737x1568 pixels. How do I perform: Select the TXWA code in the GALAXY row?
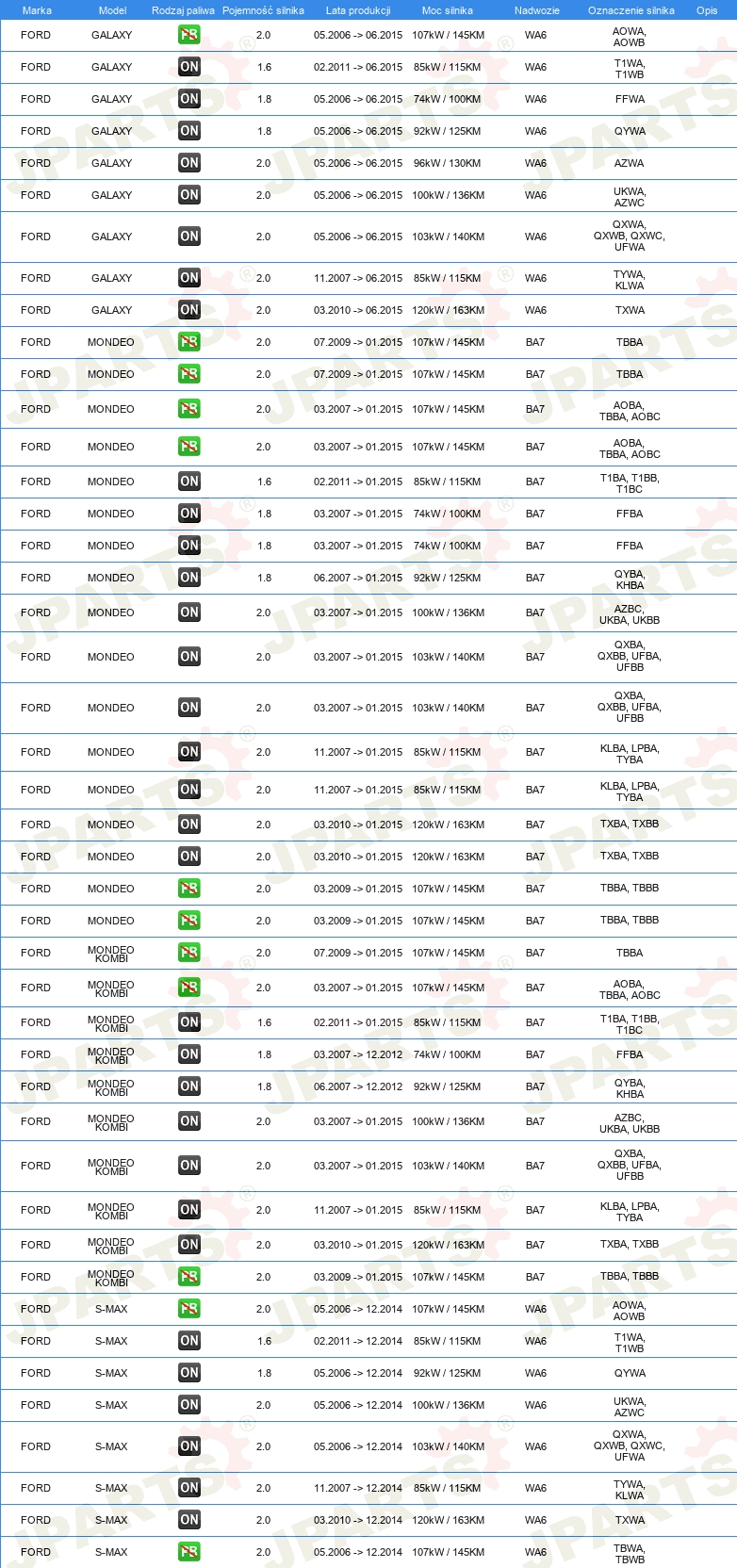[x=630, y=310]
